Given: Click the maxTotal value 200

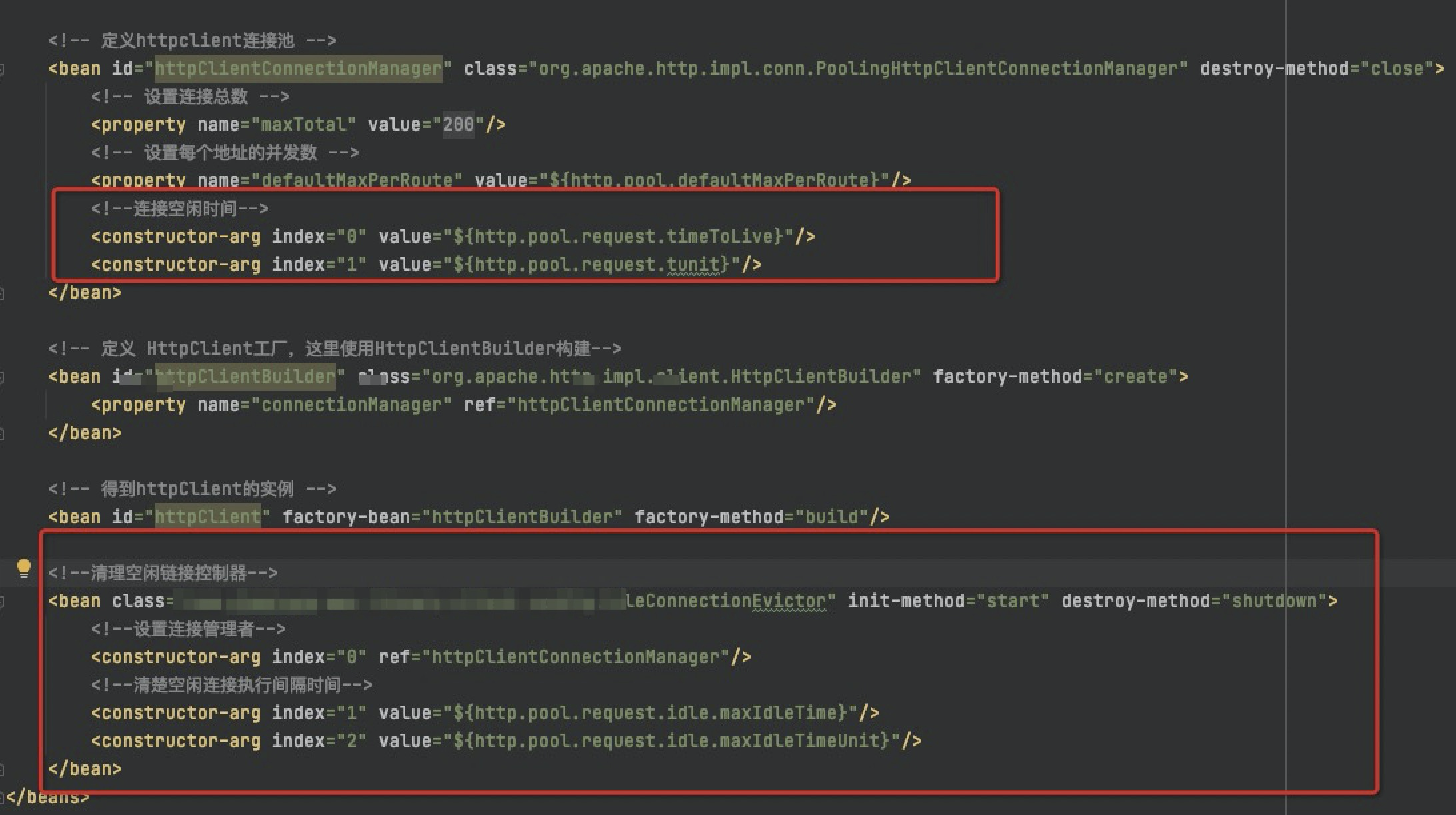Looking at the screenshot, I should pos(458,125).
